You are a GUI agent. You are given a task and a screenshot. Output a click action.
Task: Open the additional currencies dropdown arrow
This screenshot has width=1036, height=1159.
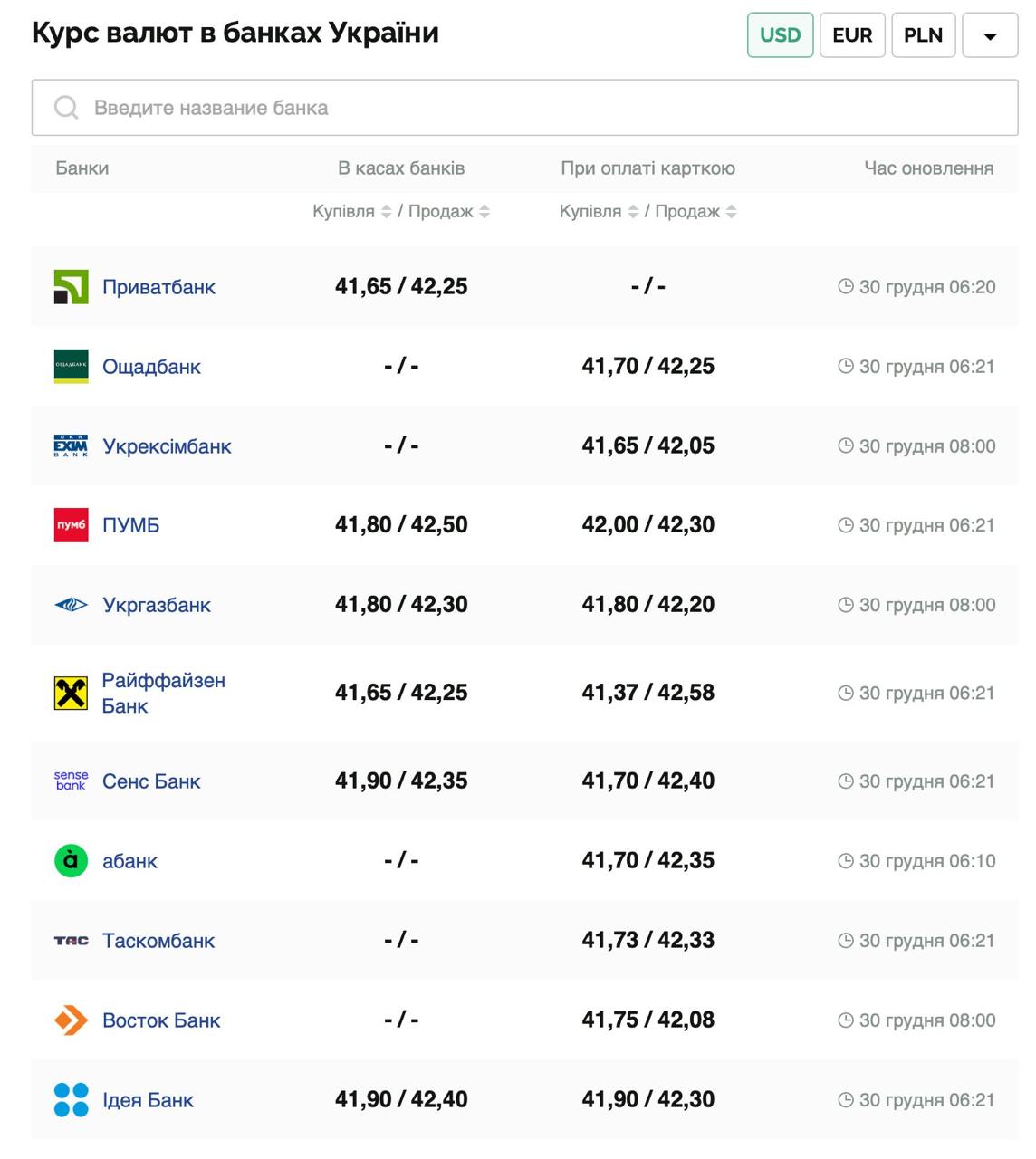pos(990,36)
